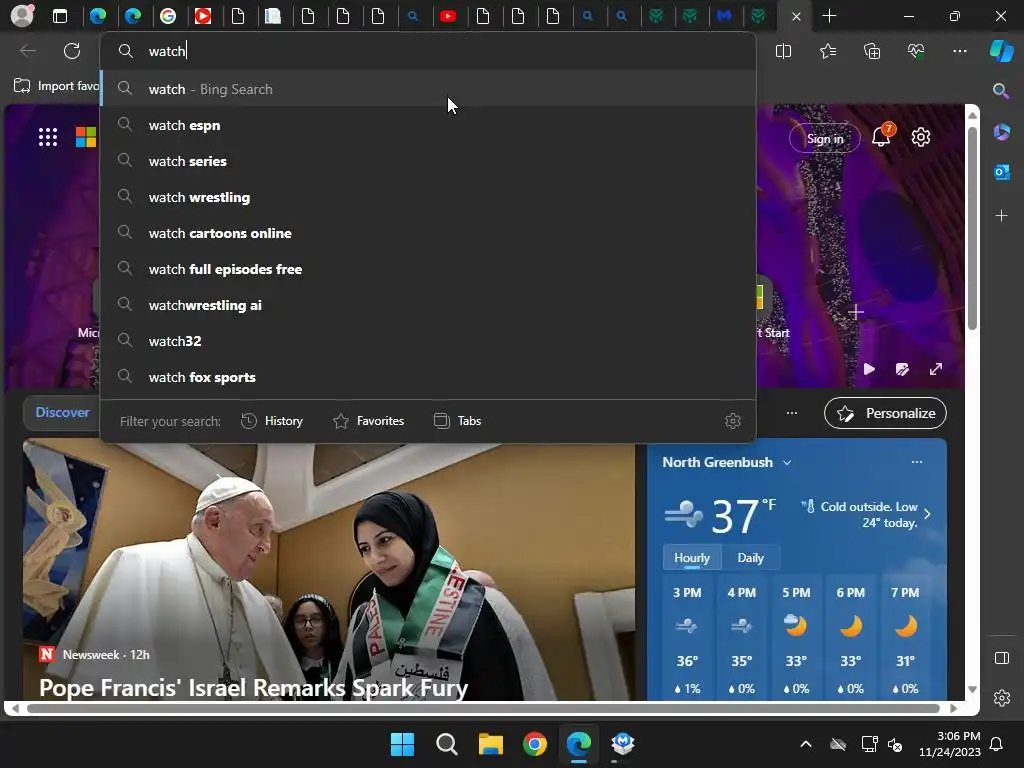The height and width of the screenshot is (768, 1024).
Task: Open the Windows Start menu
Action: click(x=402, y=744)
